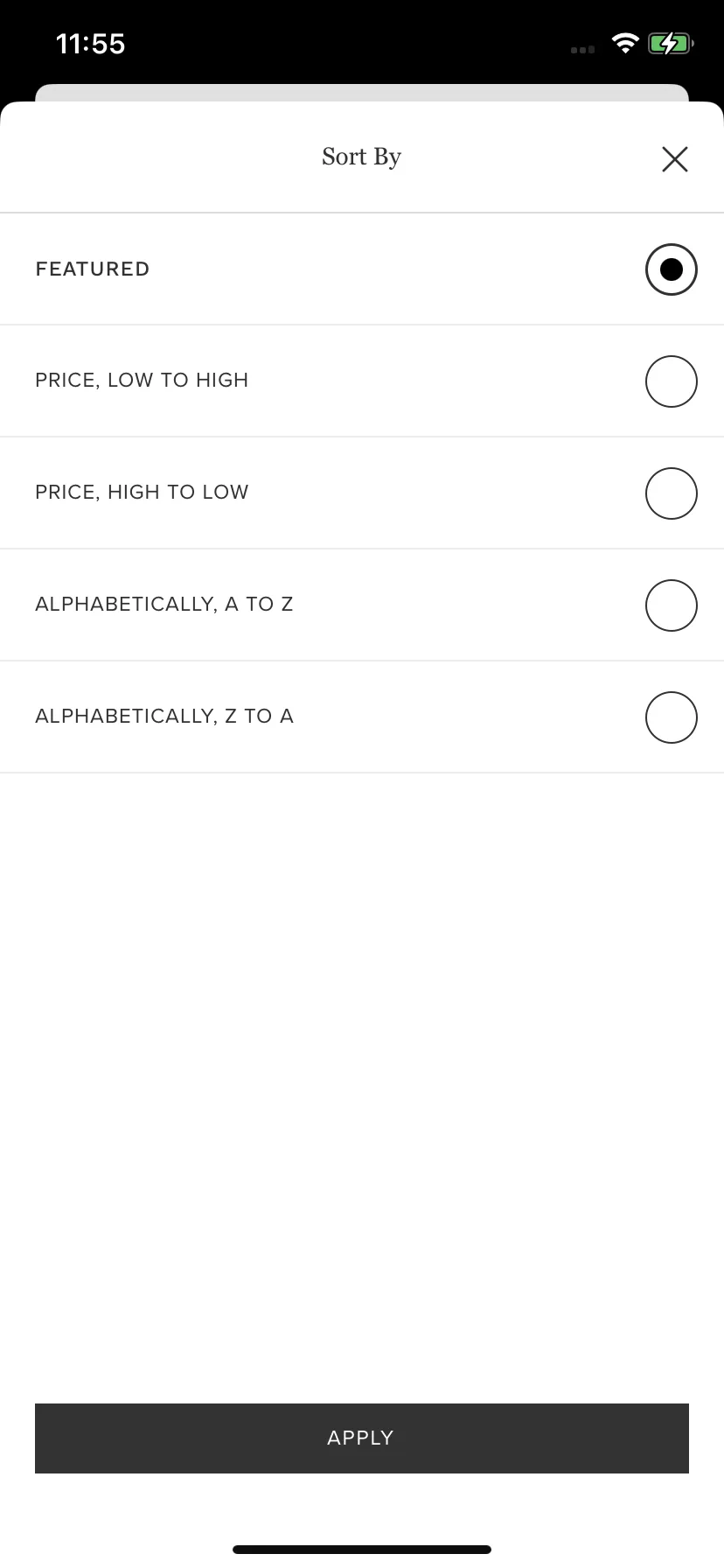Viewport: 724px width, 1568px height.
Task: Select the Featured radio button
Action: [x=672, y=269]
